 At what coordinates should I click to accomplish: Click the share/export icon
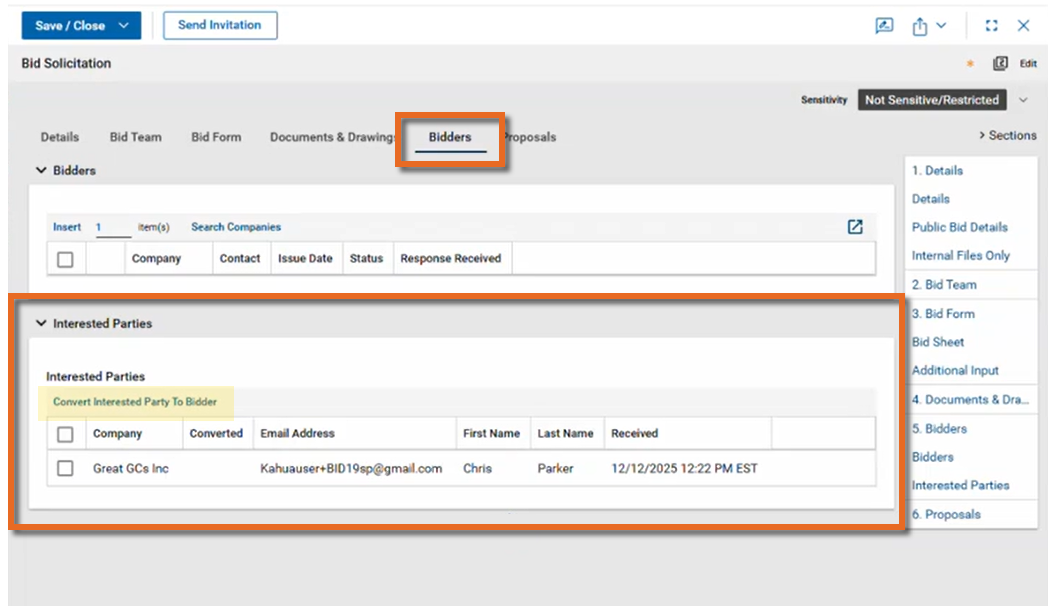click(x=920, y=26)
